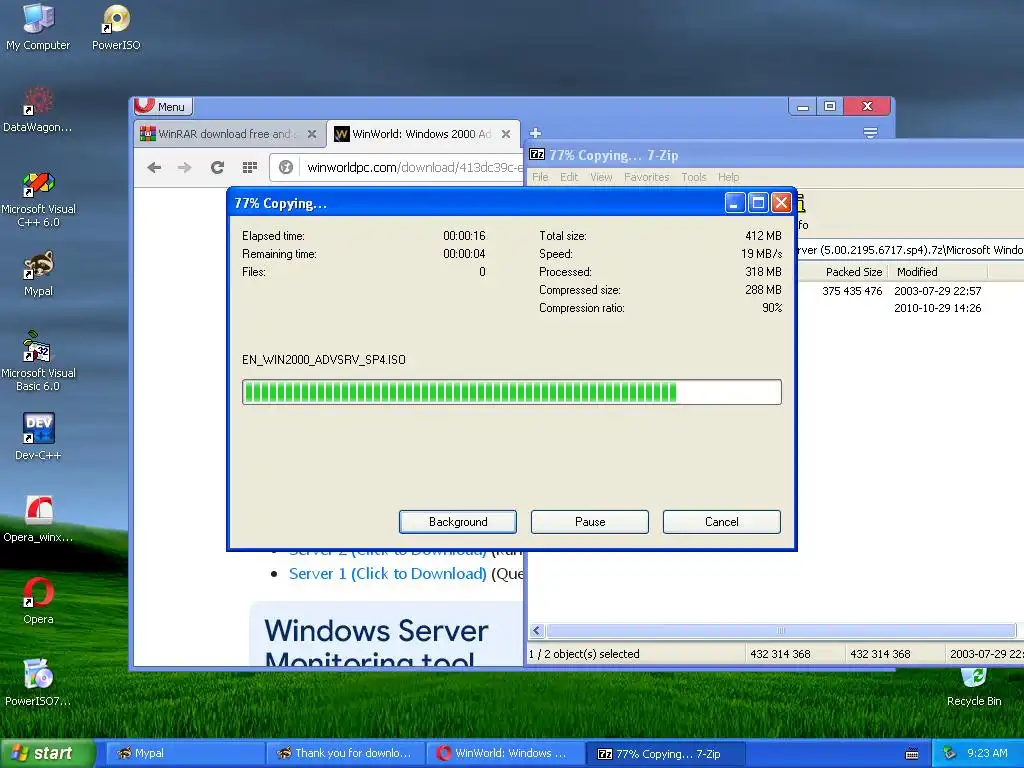Maximize the Opera browser window
The height and width of the screenshot is (768, 1024).
[829, 106]
